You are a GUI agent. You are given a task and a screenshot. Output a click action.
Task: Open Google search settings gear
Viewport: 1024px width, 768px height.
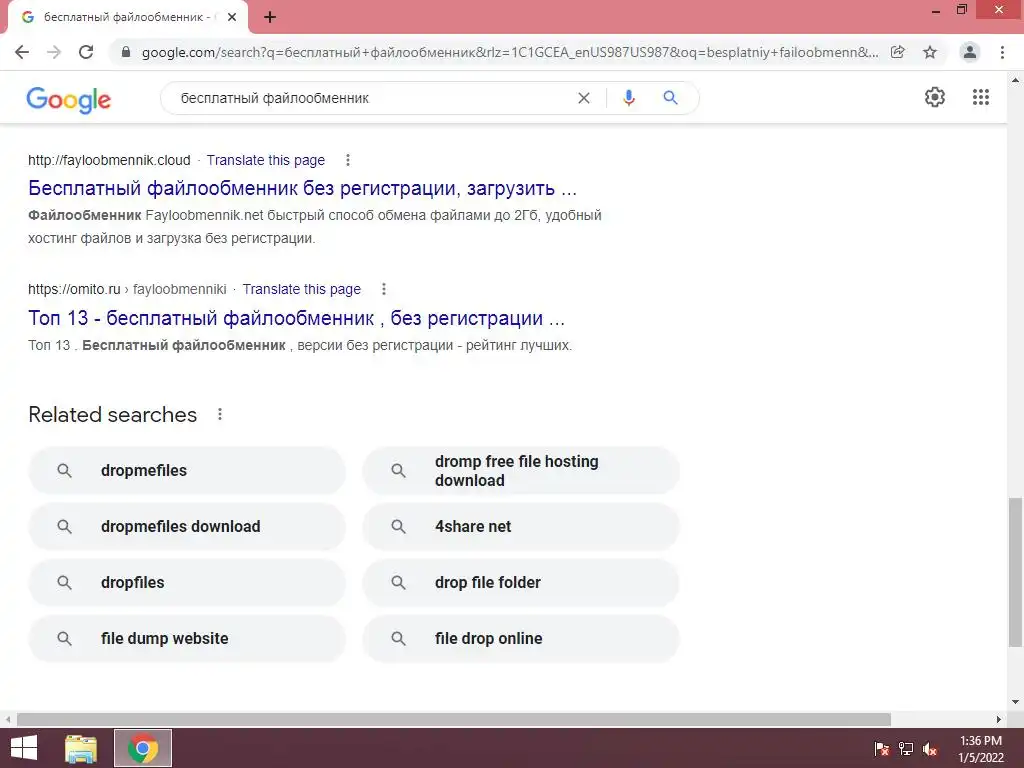935,97
